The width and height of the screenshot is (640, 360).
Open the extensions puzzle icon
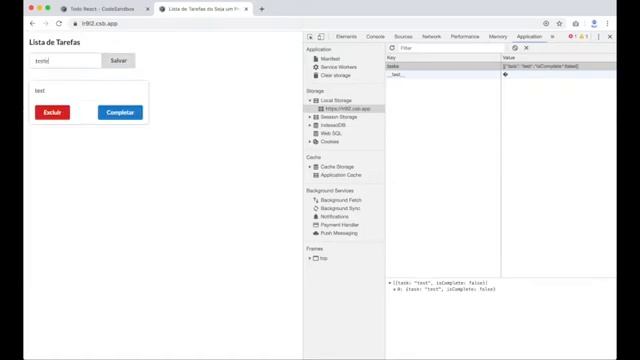coord(576,24)
